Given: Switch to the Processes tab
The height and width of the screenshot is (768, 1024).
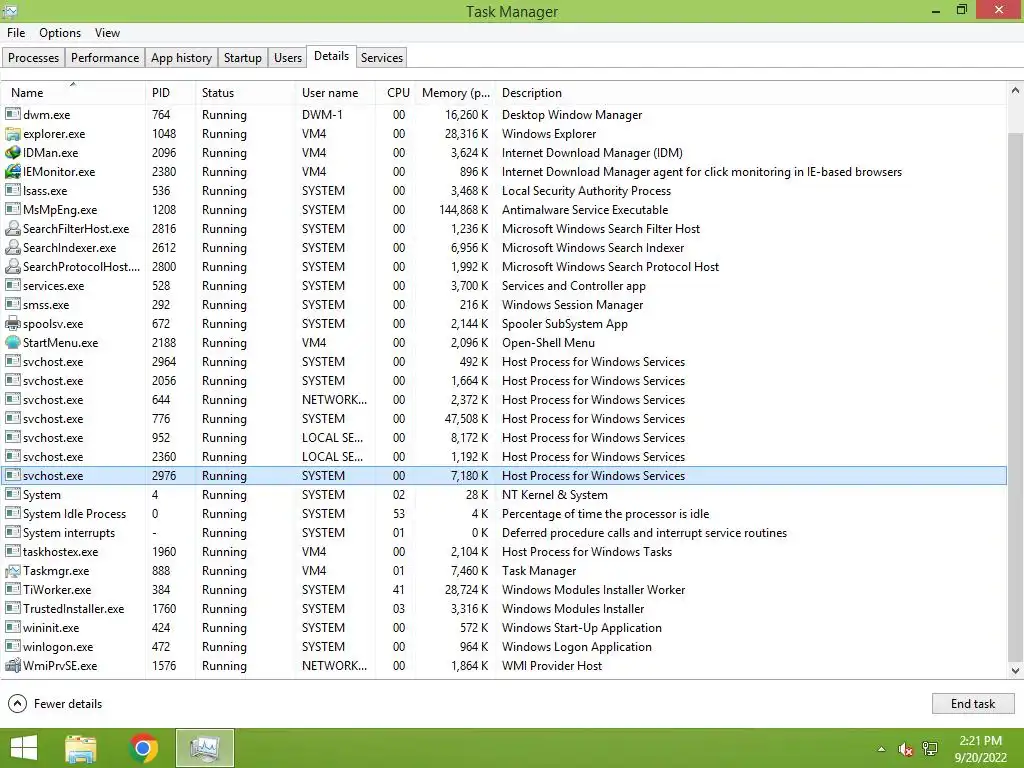Looking at the screenshot, I should click(x=33, y=57).
